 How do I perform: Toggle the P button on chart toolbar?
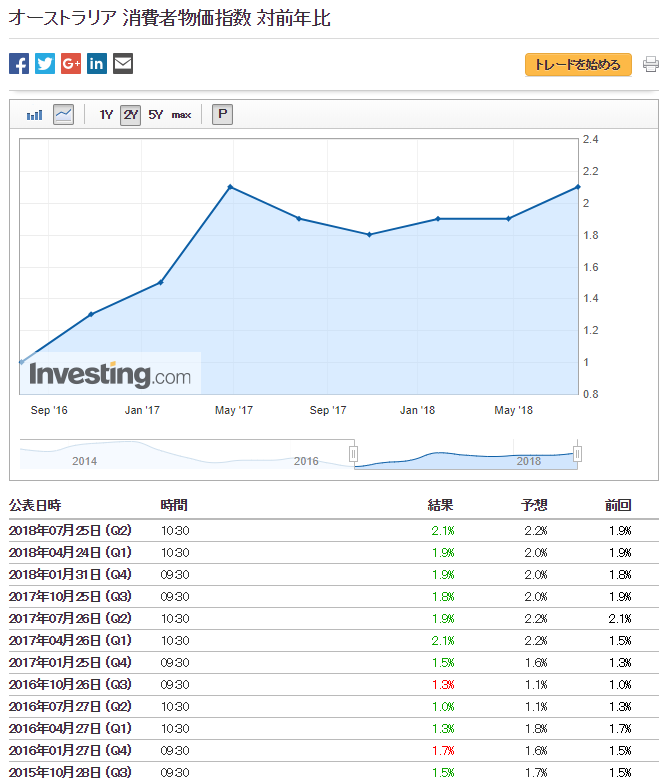[222, 115]
